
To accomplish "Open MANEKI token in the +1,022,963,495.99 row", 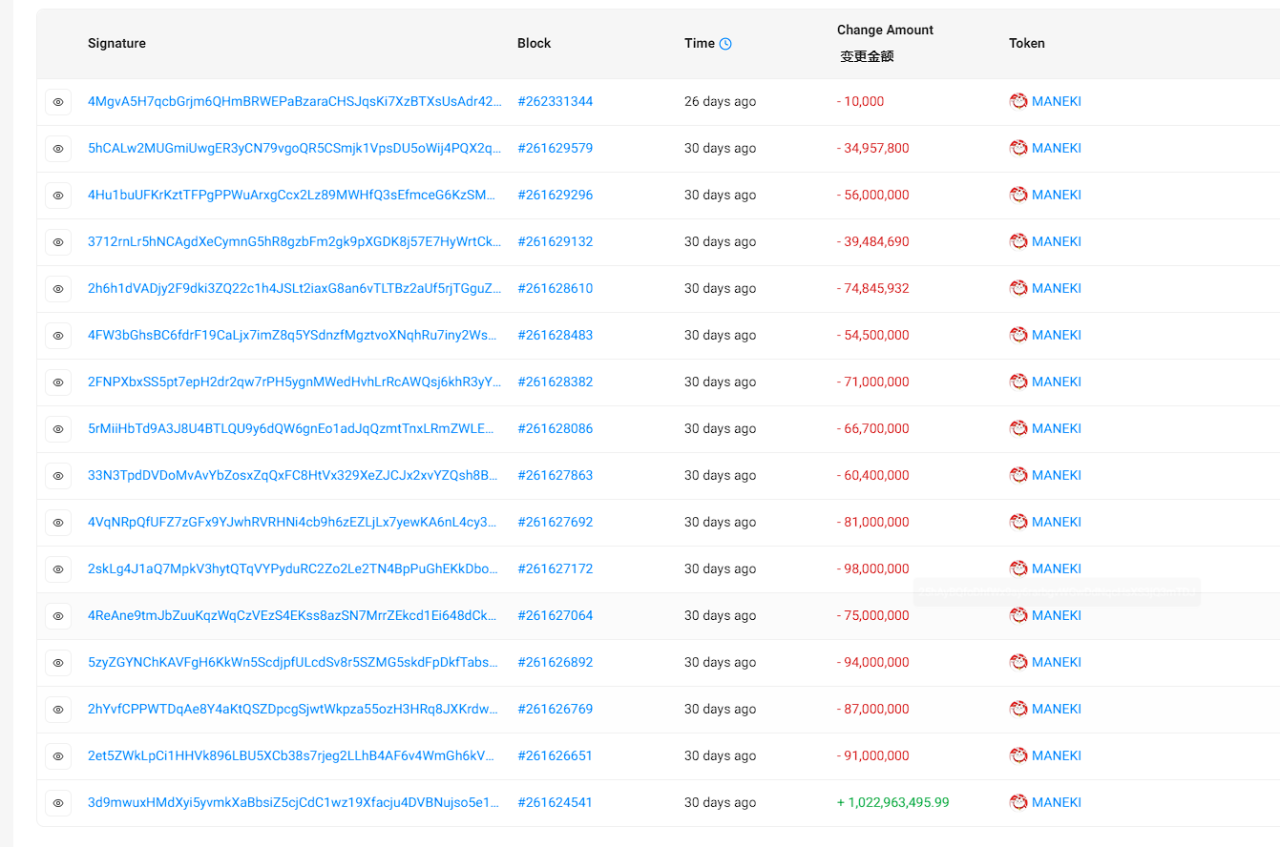I will coord(1056,802).
